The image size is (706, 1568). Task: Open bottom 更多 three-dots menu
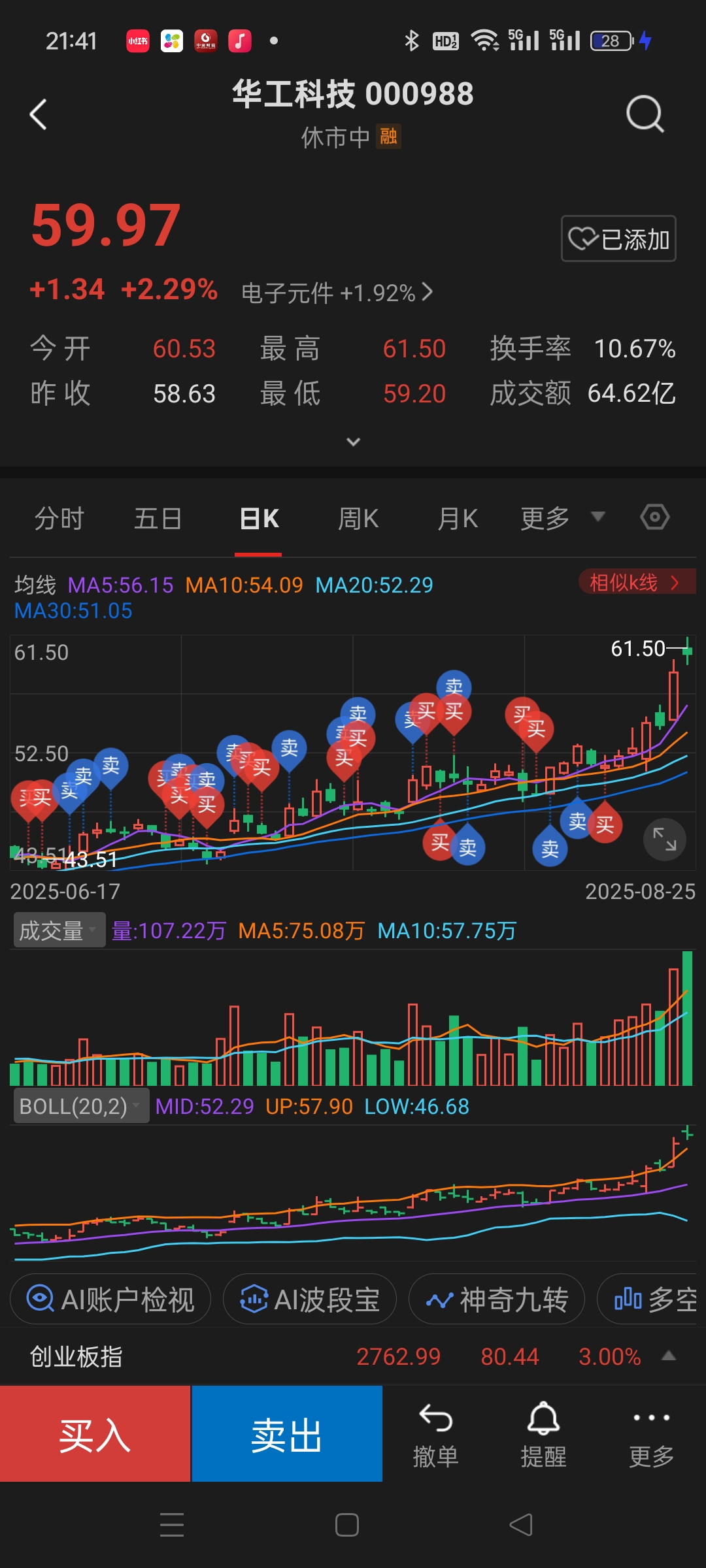coord(651,1435)
